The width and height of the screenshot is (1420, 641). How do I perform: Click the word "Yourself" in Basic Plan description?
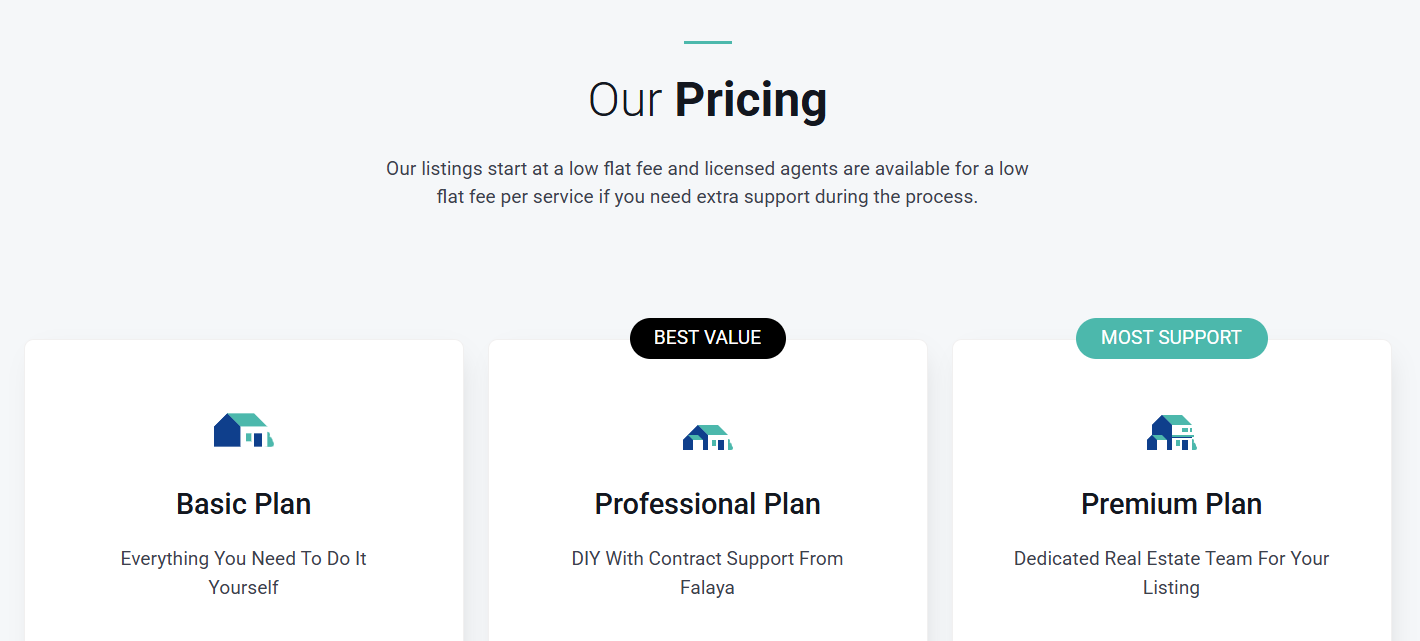click(243, 588)
